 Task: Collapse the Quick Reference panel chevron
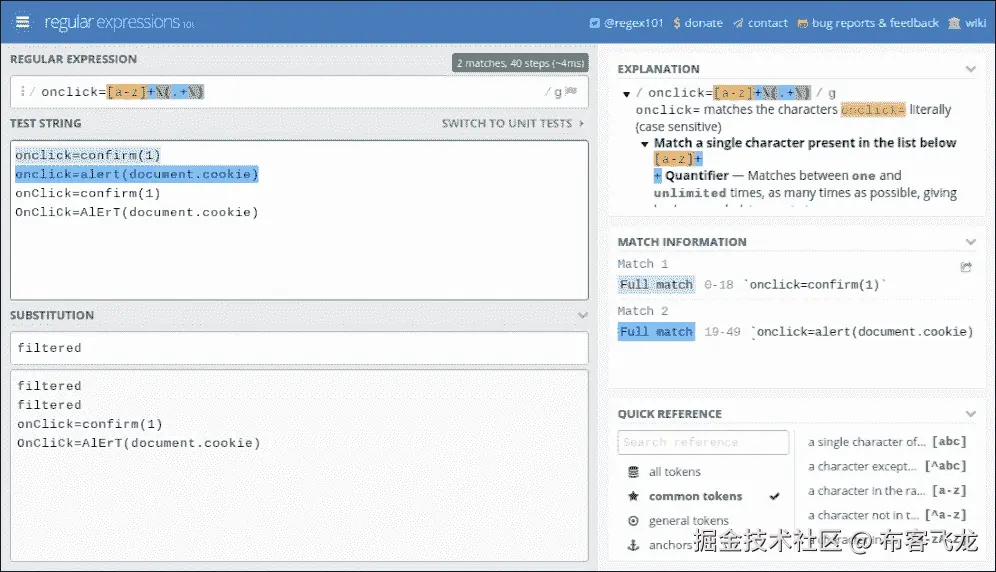point(970,414)
